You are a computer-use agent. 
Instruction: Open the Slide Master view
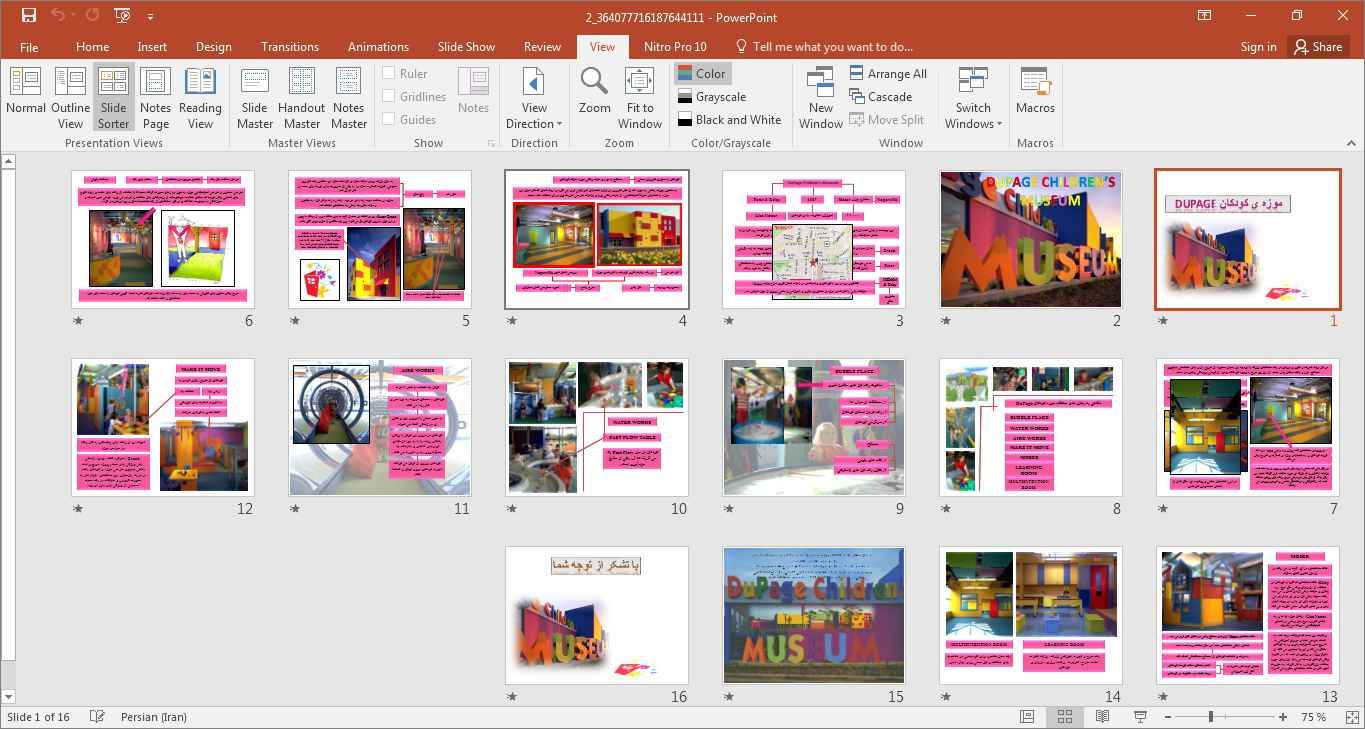point(255,97)
